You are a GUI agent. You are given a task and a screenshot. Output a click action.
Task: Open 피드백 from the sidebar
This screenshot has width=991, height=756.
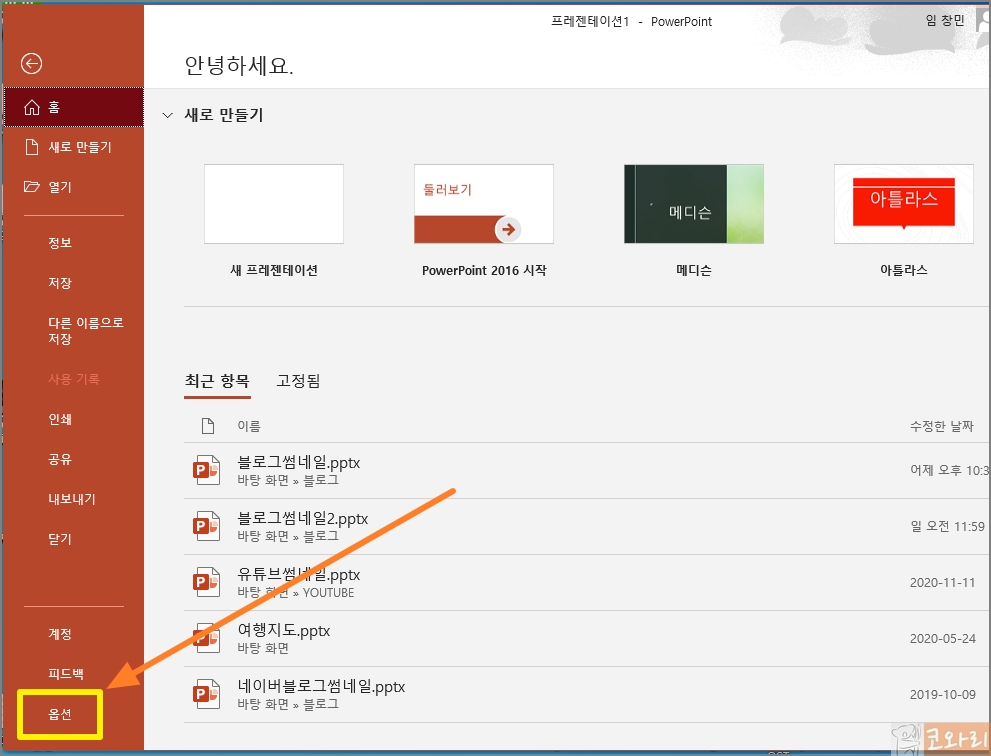(x=73, y=674)
